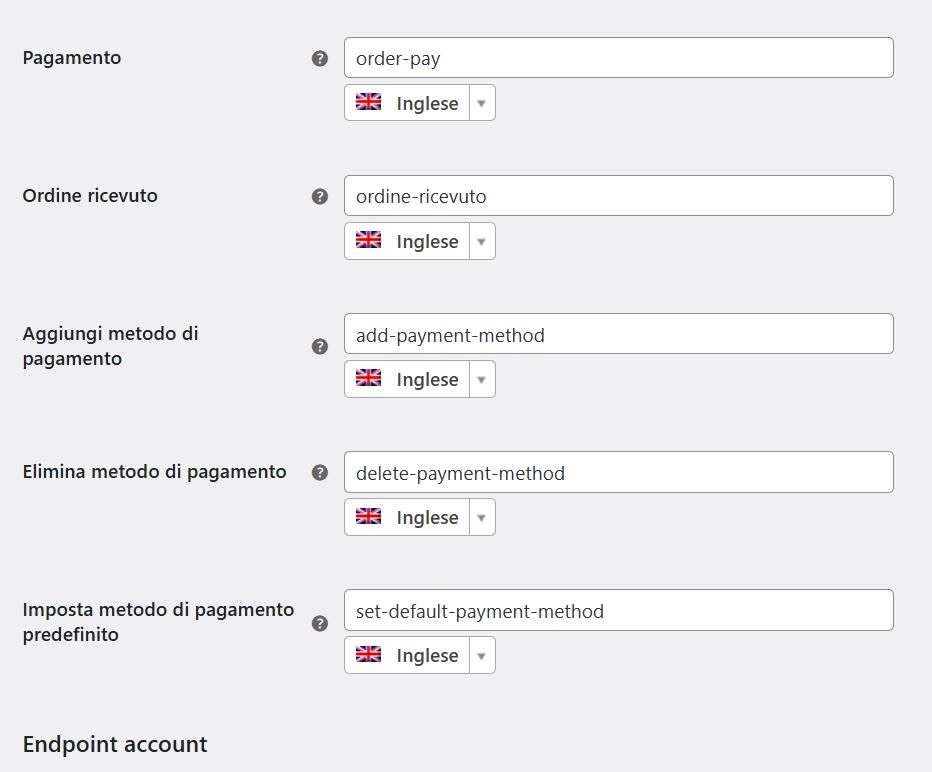The height and width of the screenshot is (772, 932).
Task: Click help icon for Elimina metodo di pagamento
Action: [320, 472]
